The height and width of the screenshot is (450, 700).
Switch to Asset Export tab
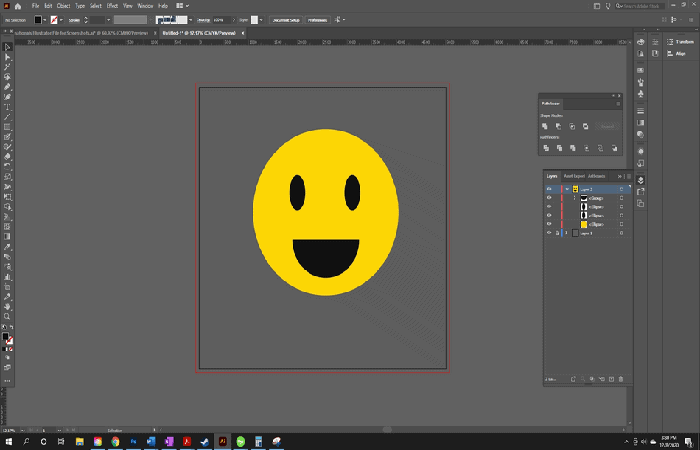[x=574, y=176]
